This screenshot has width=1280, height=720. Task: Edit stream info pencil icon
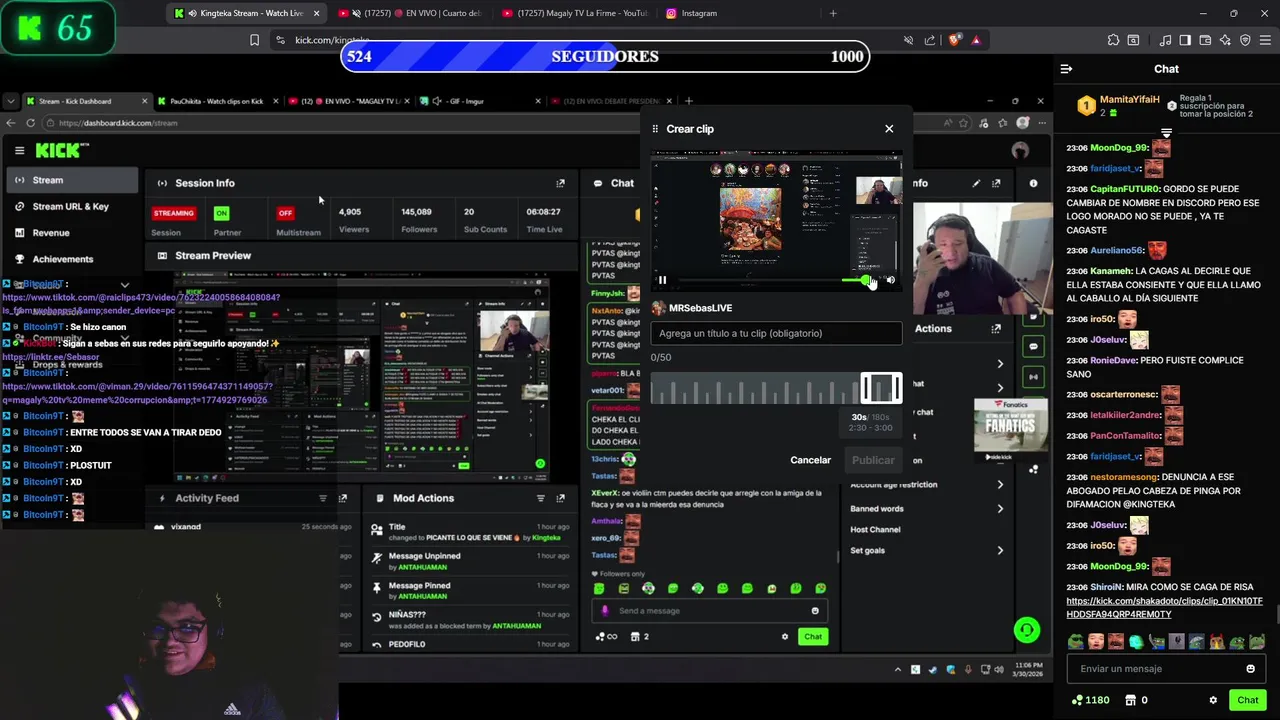point(976,183)
